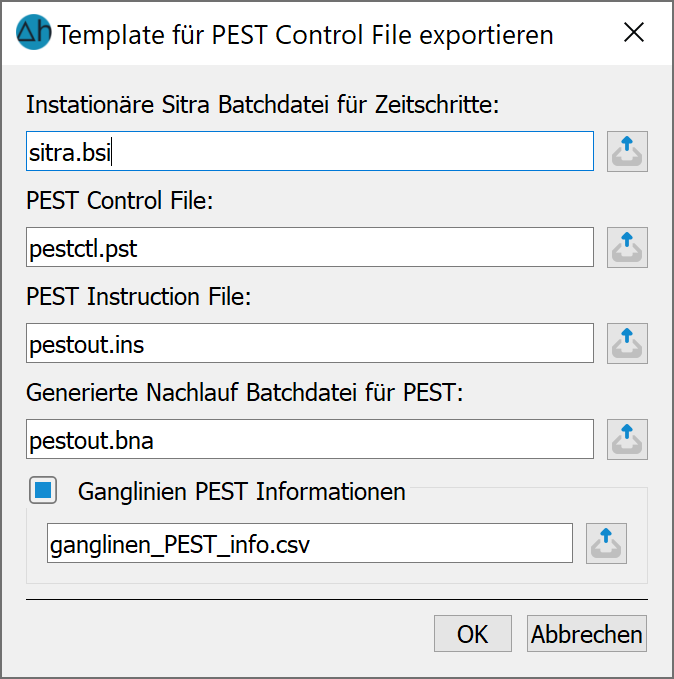Focus the pestctl.pst text field

click(x=310, y=247)
